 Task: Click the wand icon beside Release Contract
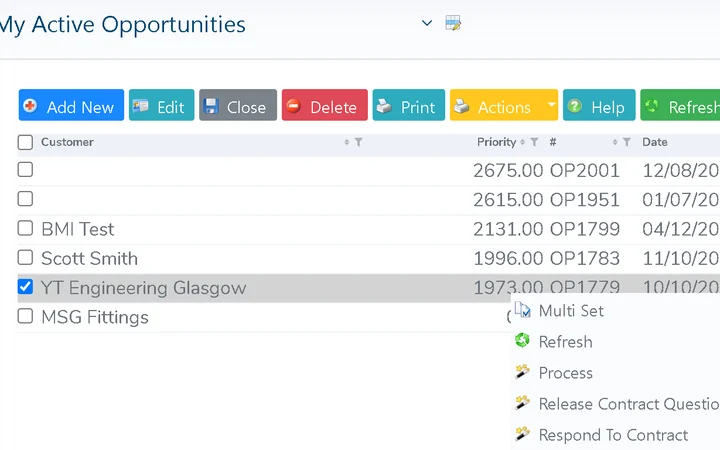click(x=523, y=402)
